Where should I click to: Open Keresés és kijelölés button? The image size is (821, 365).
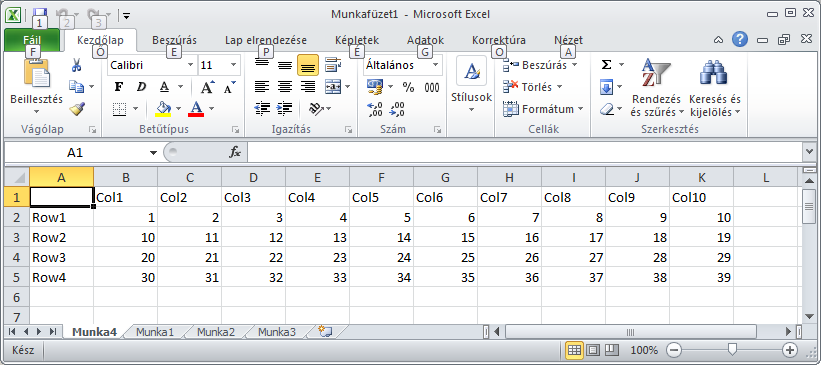click(x=715, y=87)
